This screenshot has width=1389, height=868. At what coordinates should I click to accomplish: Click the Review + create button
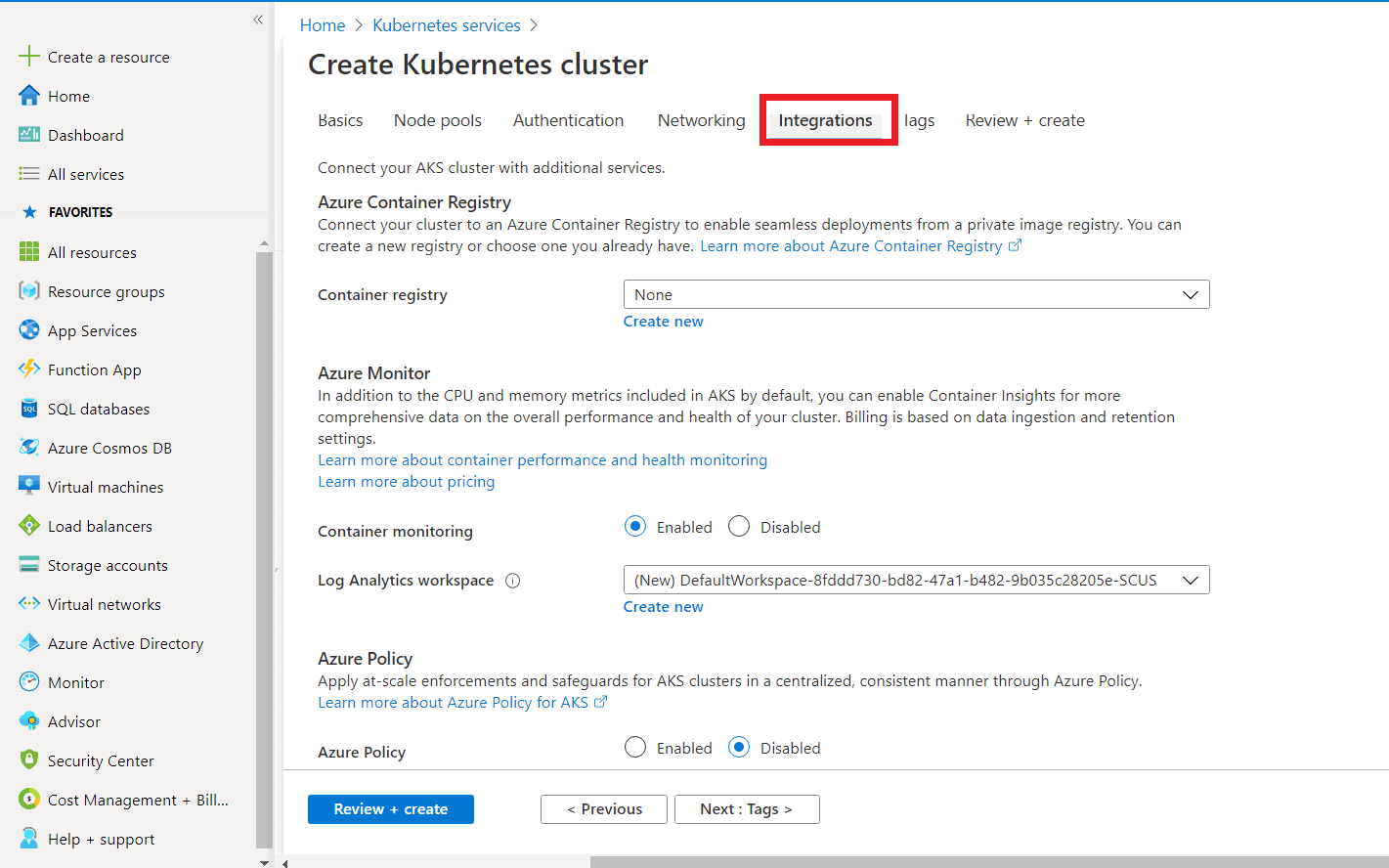tap(390, 808)
